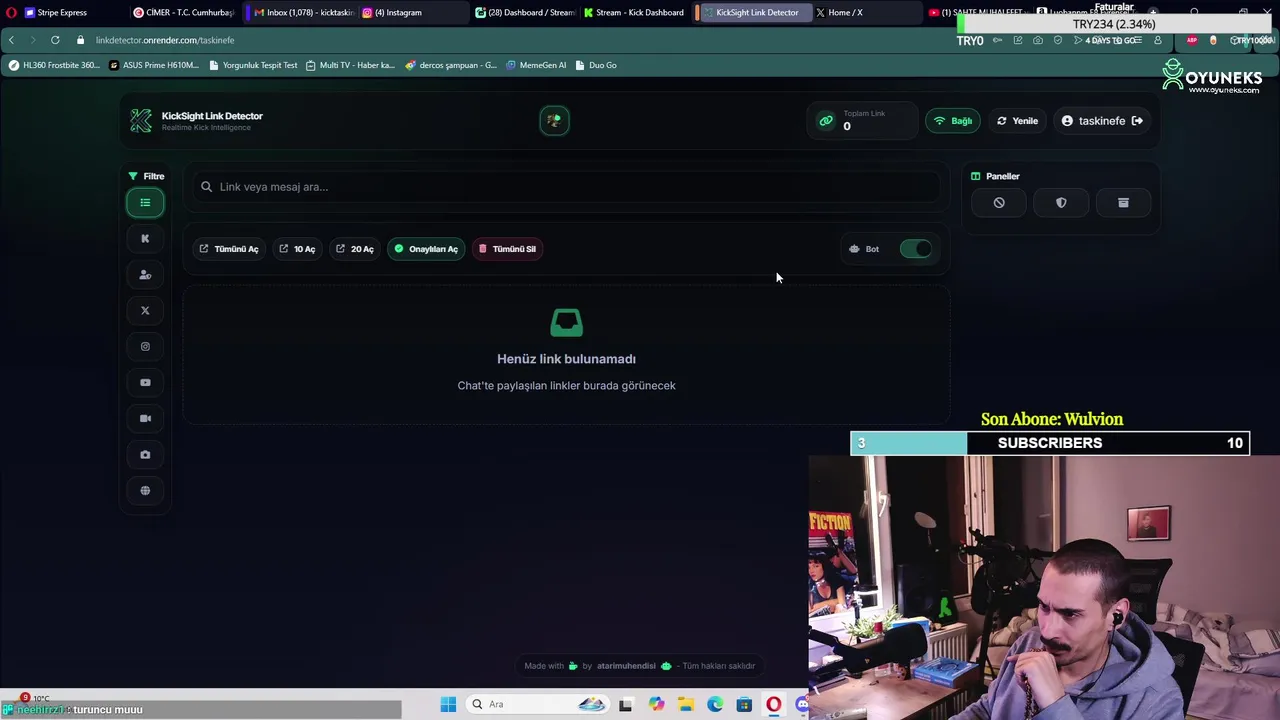Viewport: 1280px width, 720px height.
Task: Select the user filter icon in sidebar
Action: pos(145,275)
